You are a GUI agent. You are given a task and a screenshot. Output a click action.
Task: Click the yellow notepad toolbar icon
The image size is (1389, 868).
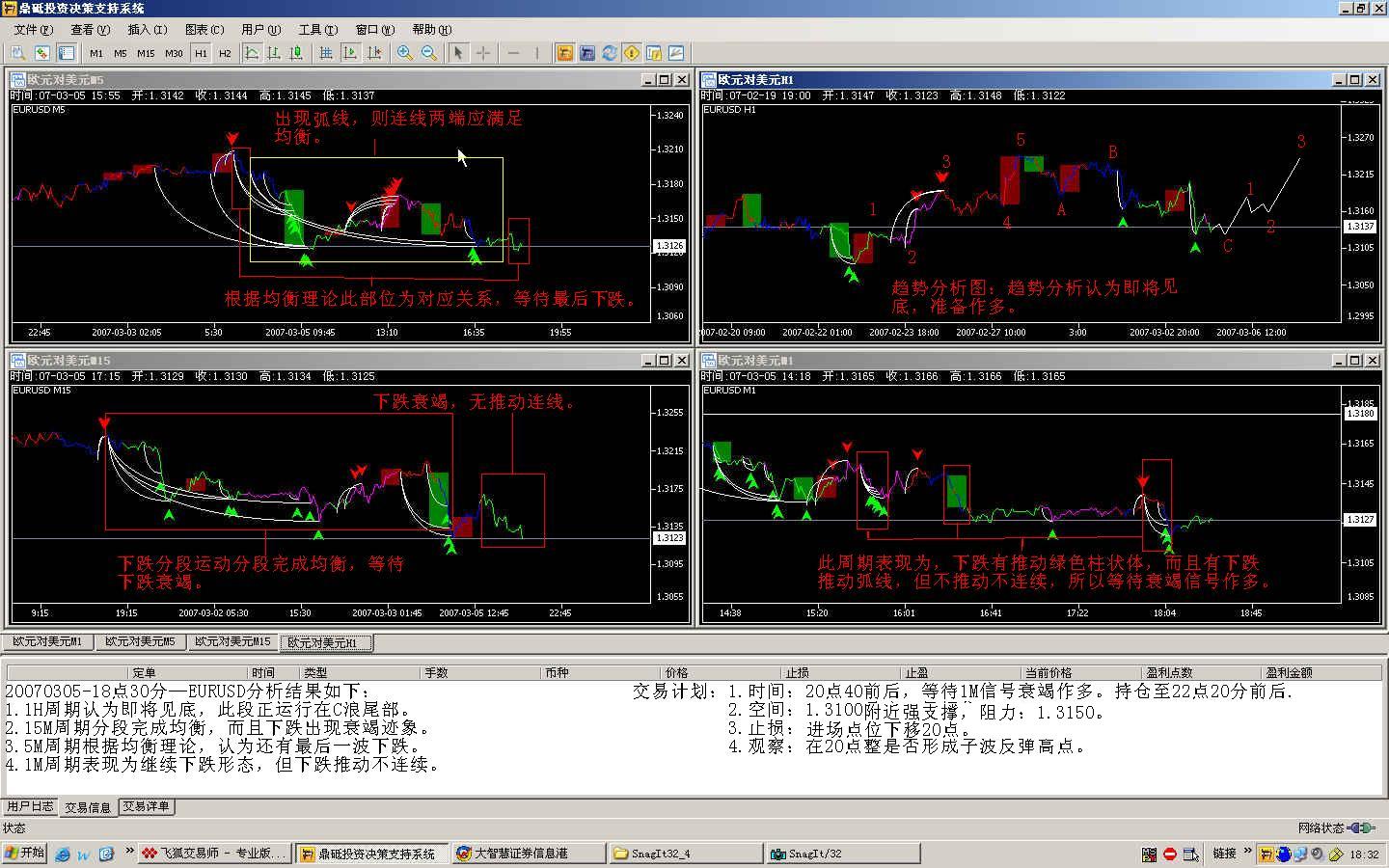[654, 53]
